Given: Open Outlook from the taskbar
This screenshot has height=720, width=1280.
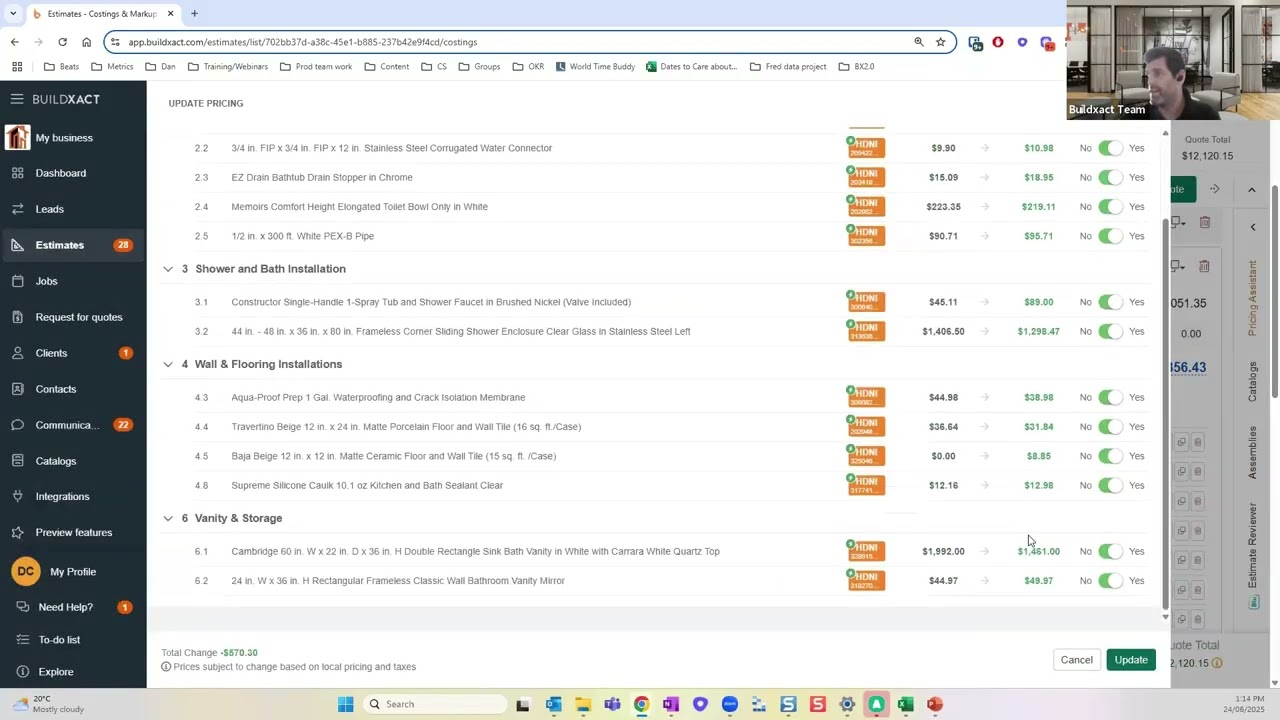Looking at the screenshot, I should point(553,704).
